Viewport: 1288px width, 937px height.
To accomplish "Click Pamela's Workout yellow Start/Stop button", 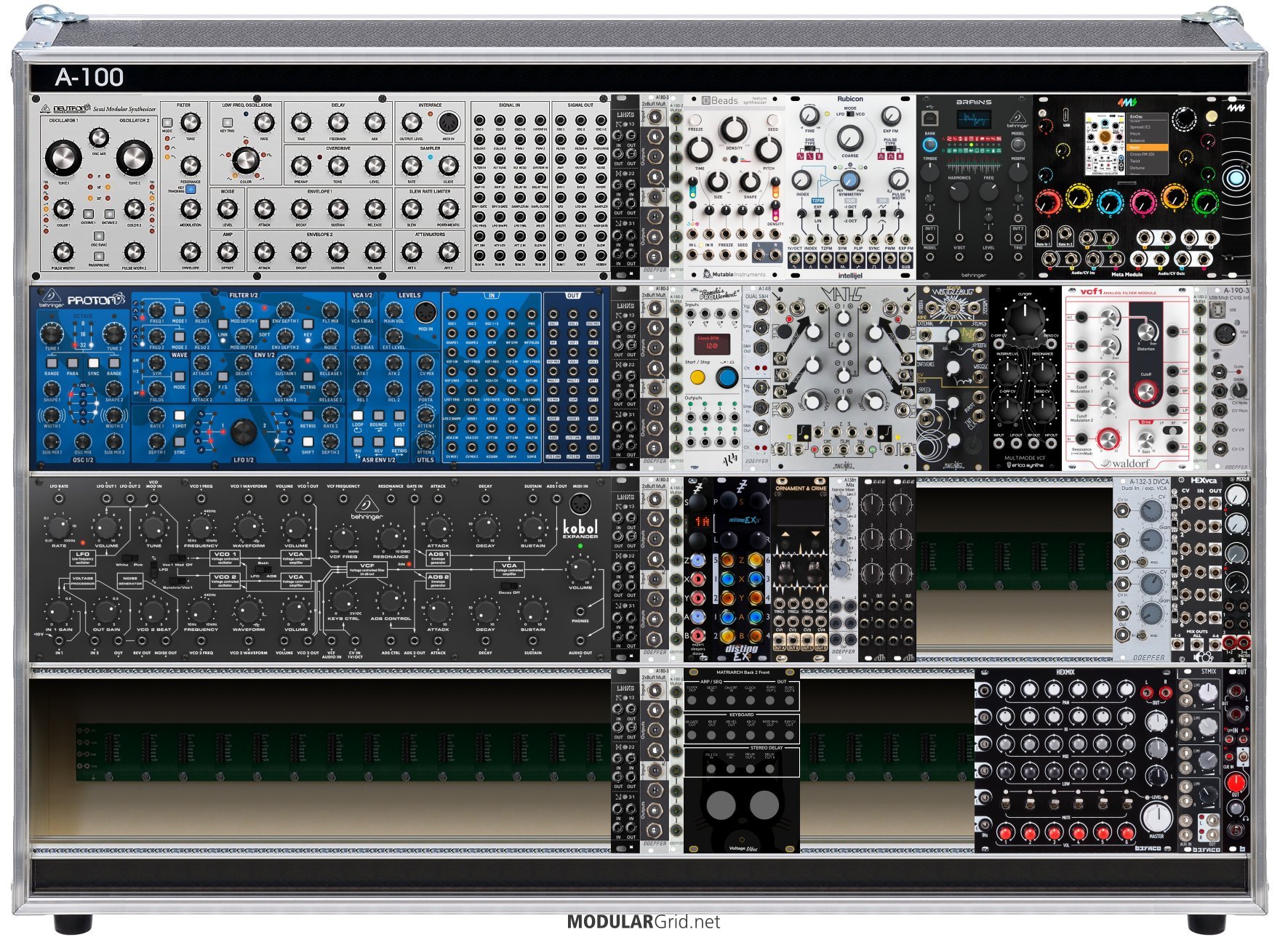I will [697, 377].
